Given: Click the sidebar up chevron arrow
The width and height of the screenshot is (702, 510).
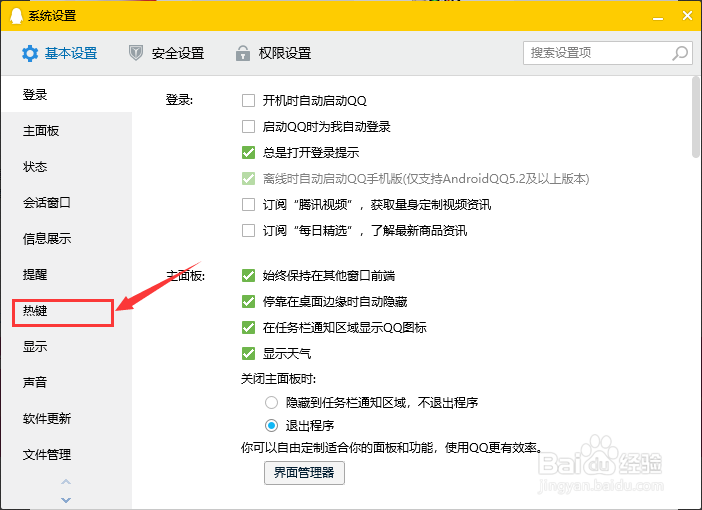Looking at the screenshot, I should pyautogui.click(x=66, y=482).
